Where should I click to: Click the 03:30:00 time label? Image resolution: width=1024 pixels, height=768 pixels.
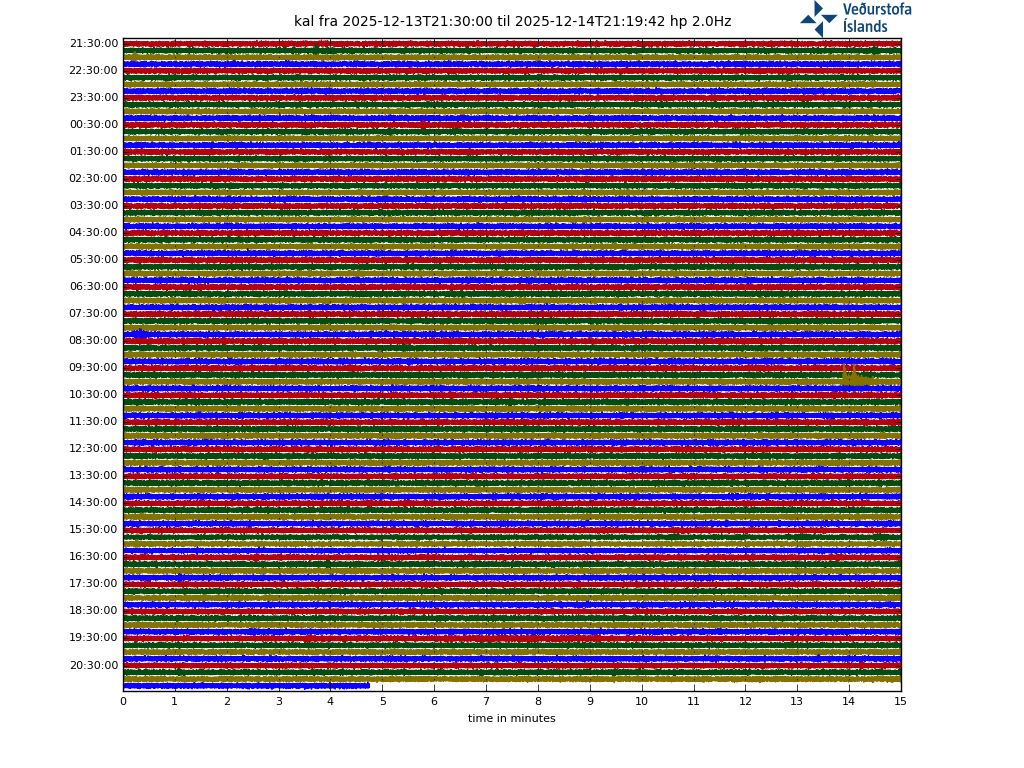click(x=94, y=206)
